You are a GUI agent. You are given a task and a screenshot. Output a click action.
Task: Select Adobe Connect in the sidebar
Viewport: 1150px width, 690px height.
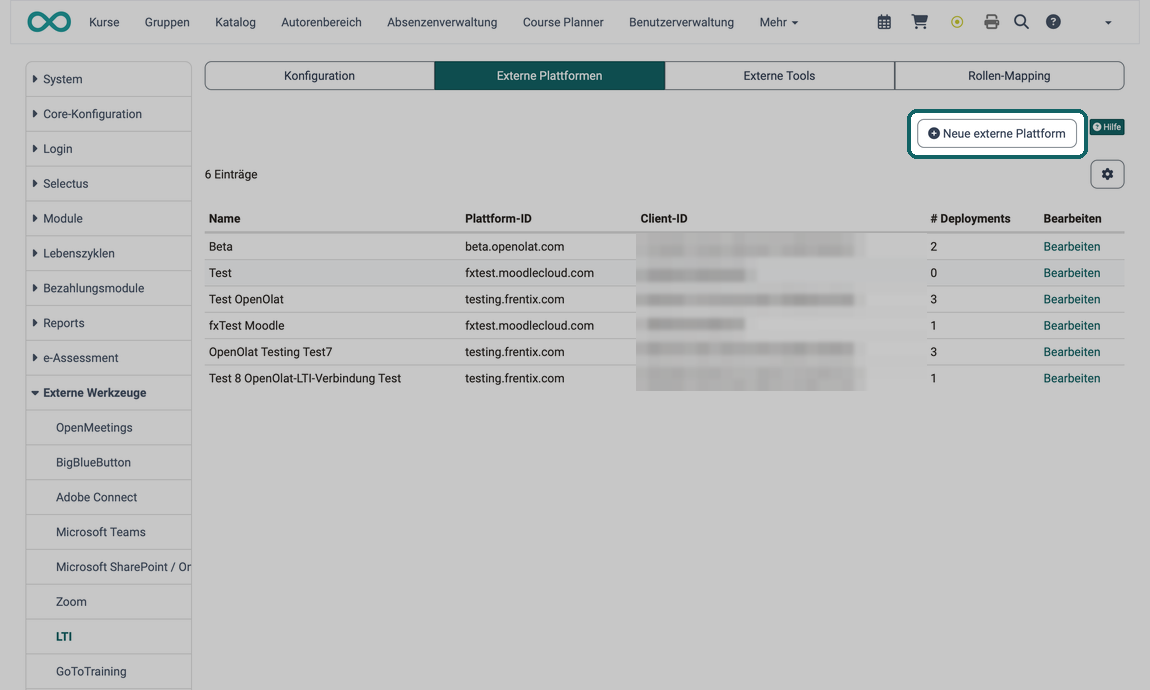(x=109, y=497)
